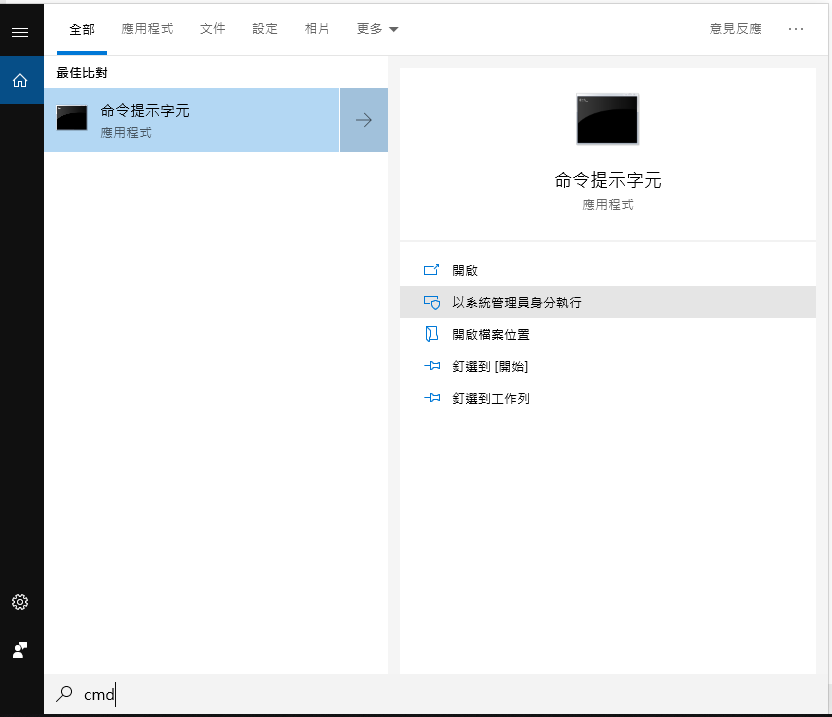Click 開啟 to launch Command Prompt
This screenshot has width=832, height=717.
point(465,270)
